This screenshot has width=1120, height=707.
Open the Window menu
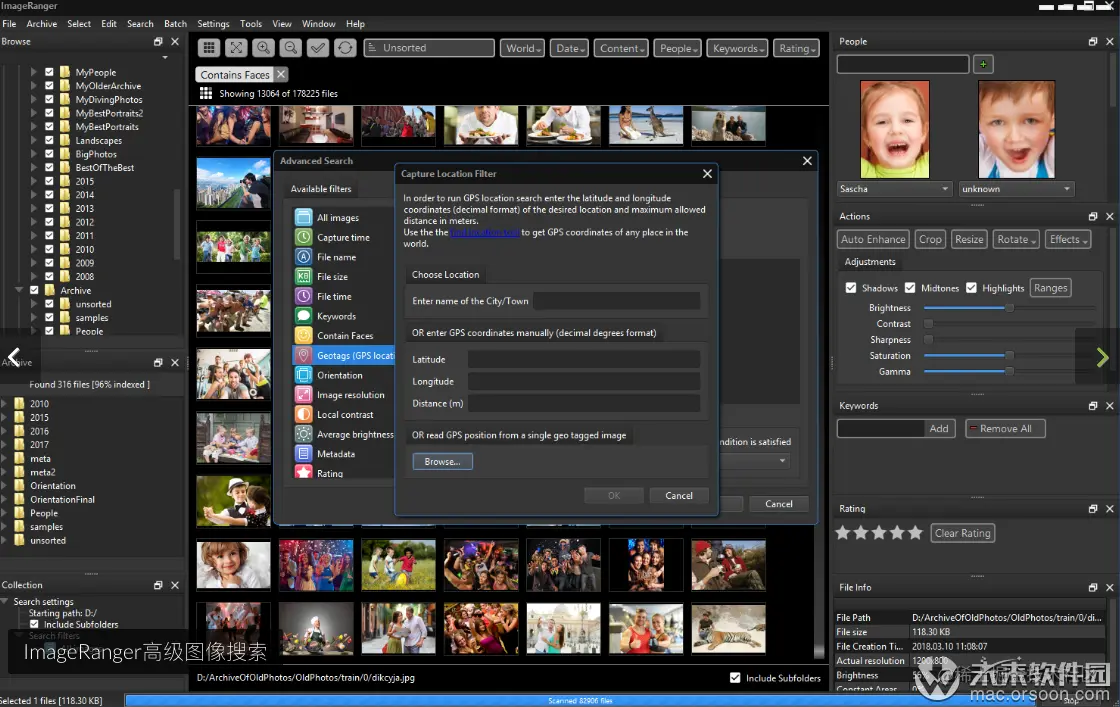[x=319, y=24]
